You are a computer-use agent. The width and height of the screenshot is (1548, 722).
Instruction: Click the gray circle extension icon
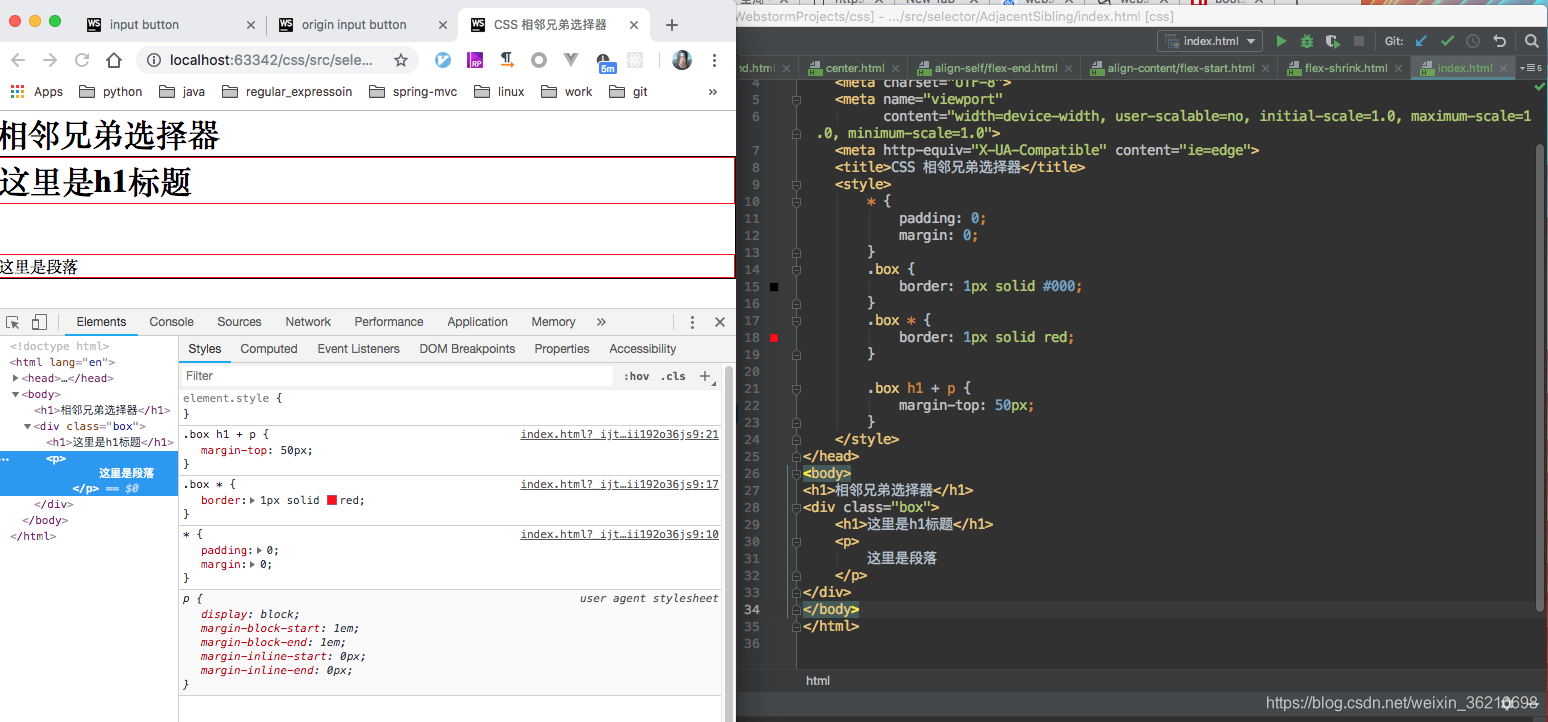pyautogui.click(x=539, y=60)
